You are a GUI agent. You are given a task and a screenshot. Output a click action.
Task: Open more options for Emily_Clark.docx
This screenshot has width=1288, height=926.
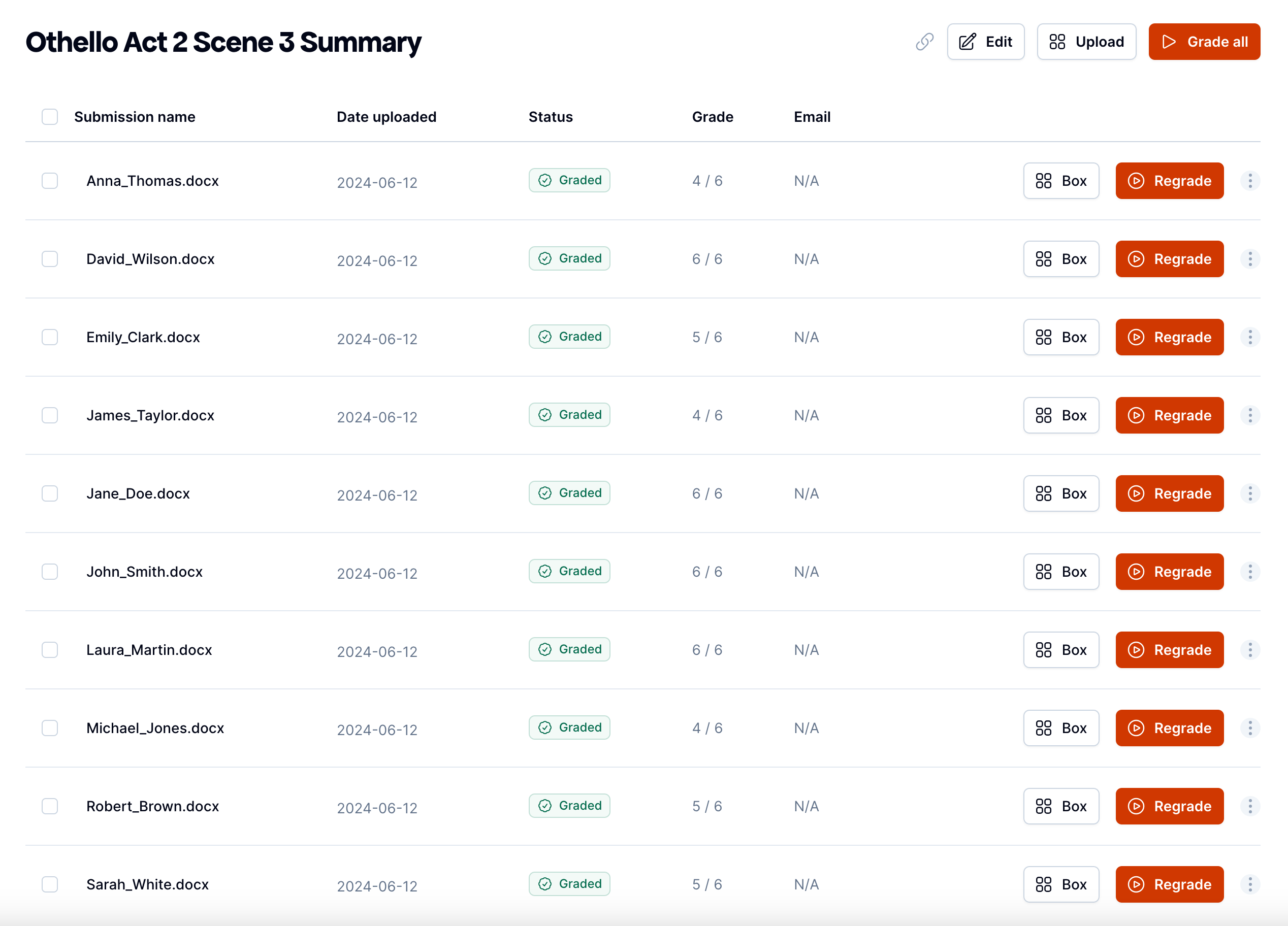click(1249, 337)
